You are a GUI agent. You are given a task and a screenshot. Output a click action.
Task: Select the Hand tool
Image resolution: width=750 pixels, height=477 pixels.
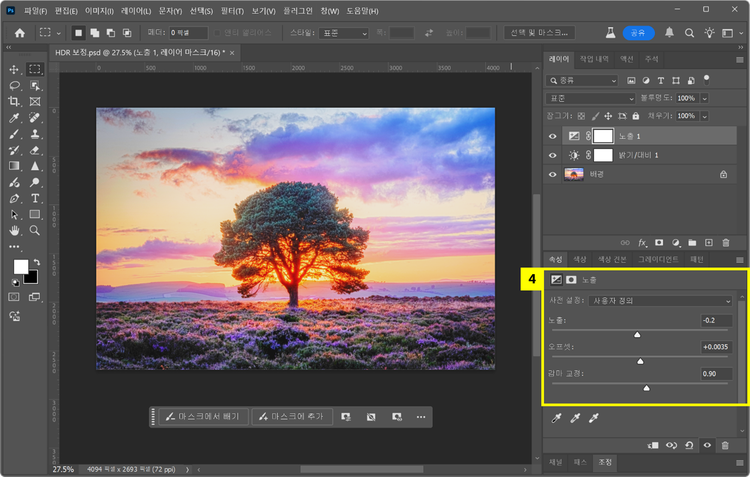point(14,230)
